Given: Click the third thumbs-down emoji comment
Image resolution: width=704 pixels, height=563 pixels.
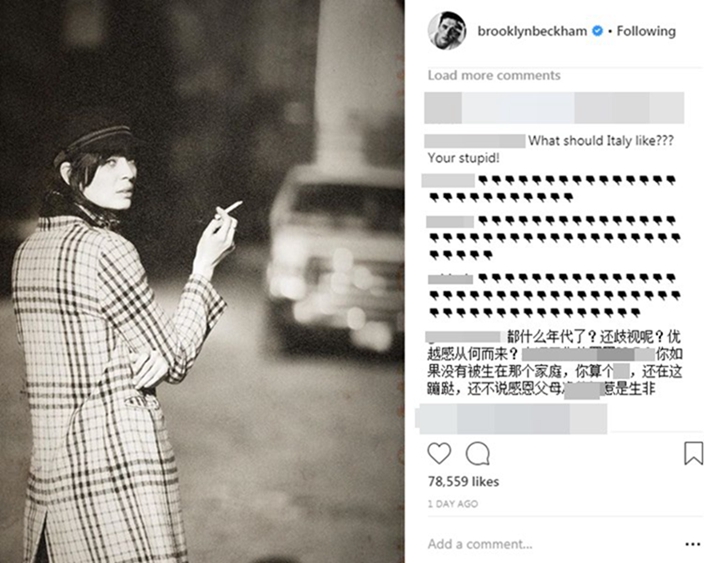Looking at the screenshot, I should point(554,295).
